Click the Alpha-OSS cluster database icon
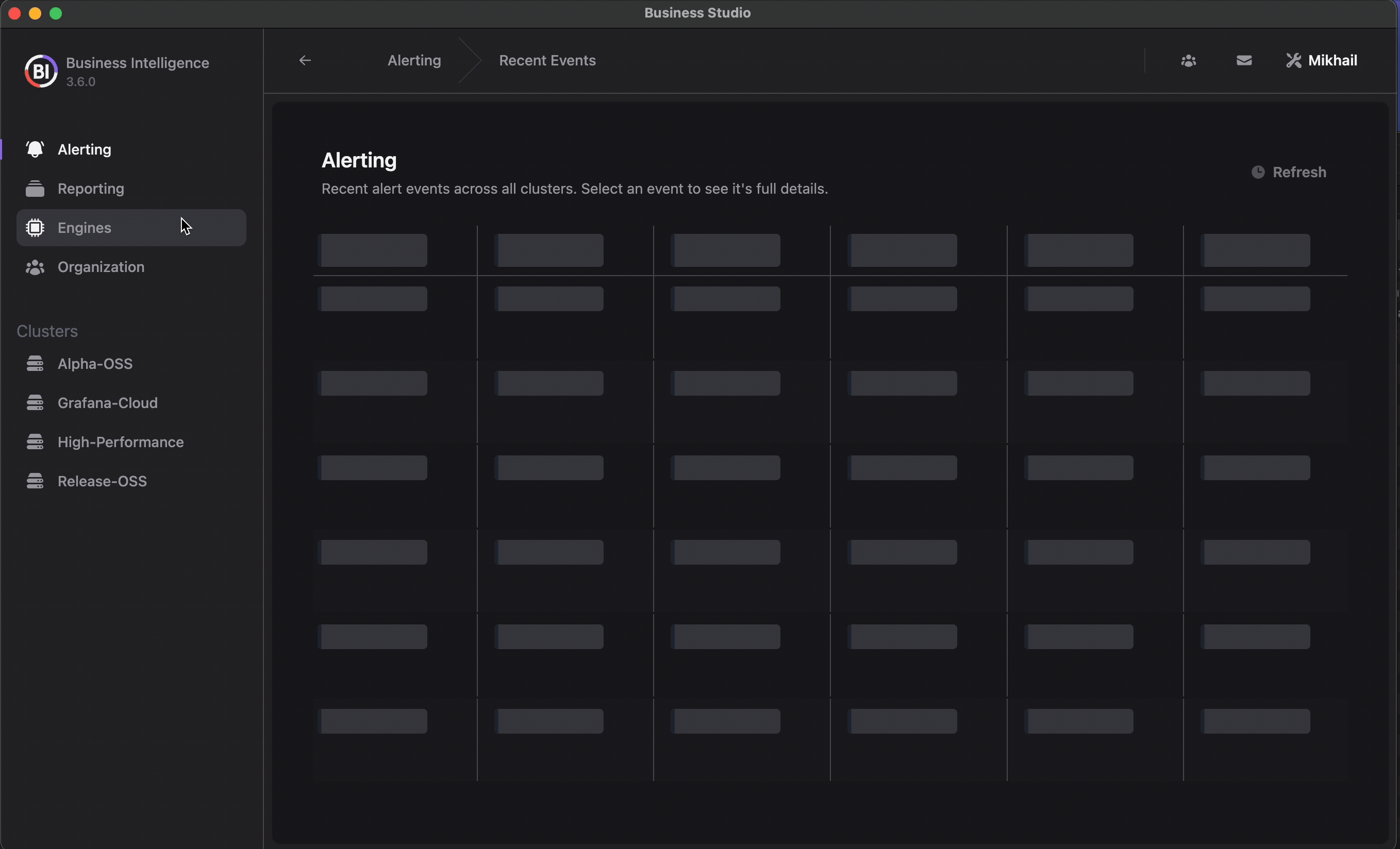 tap(35, 363)
